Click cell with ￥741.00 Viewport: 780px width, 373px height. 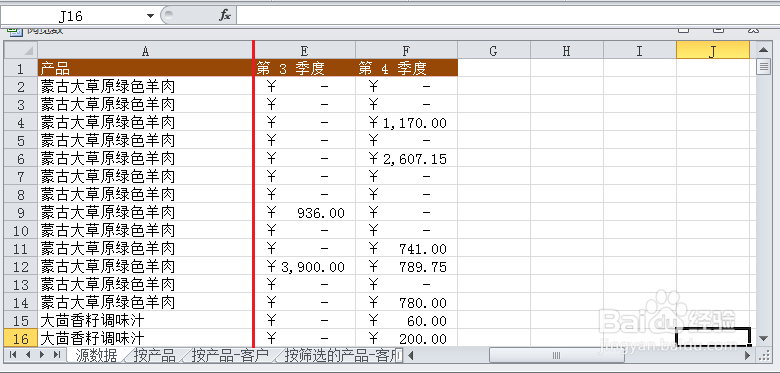point(406,248)
